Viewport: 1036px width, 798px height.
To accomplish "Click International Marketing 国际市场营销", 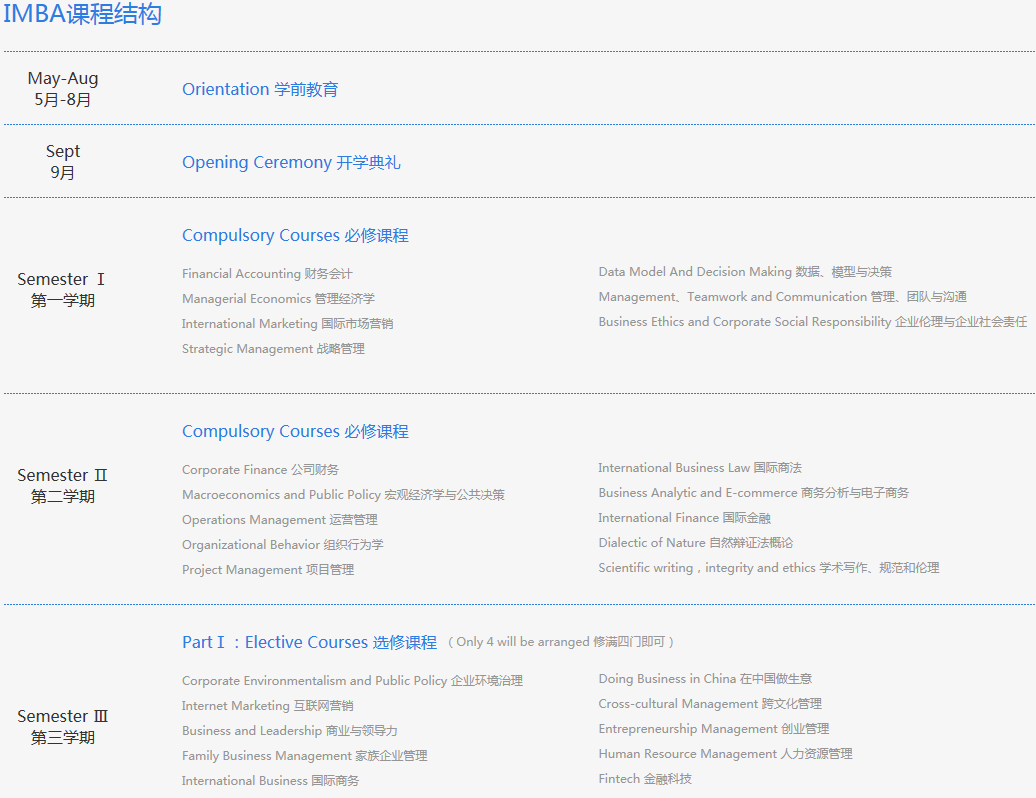I will [x=270, y=323].
